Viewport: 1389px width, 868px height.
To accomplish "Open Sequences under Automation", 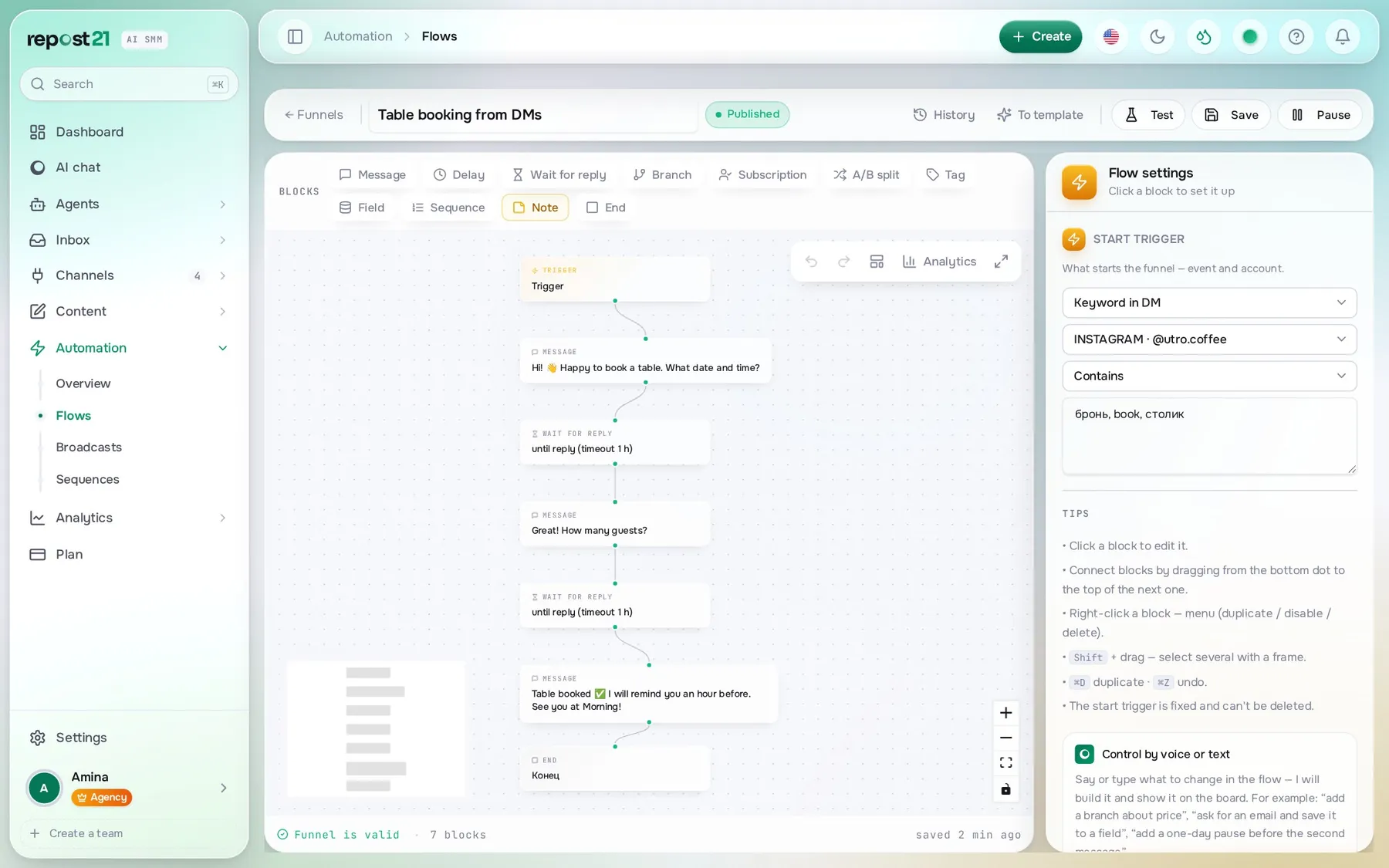I will [87, 479].
